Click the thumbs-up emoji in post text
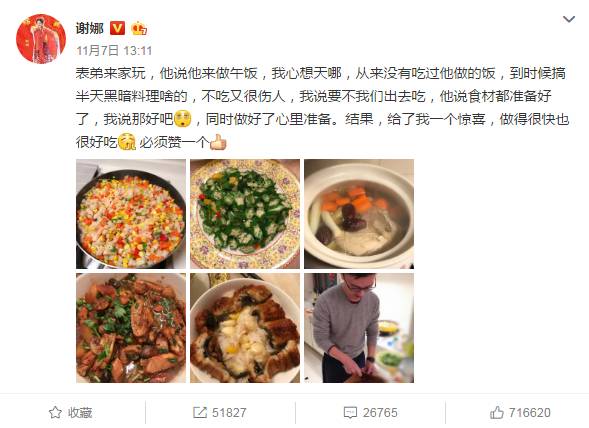The width and height of the screenshot is (589, 428). [x=218, y=142]
